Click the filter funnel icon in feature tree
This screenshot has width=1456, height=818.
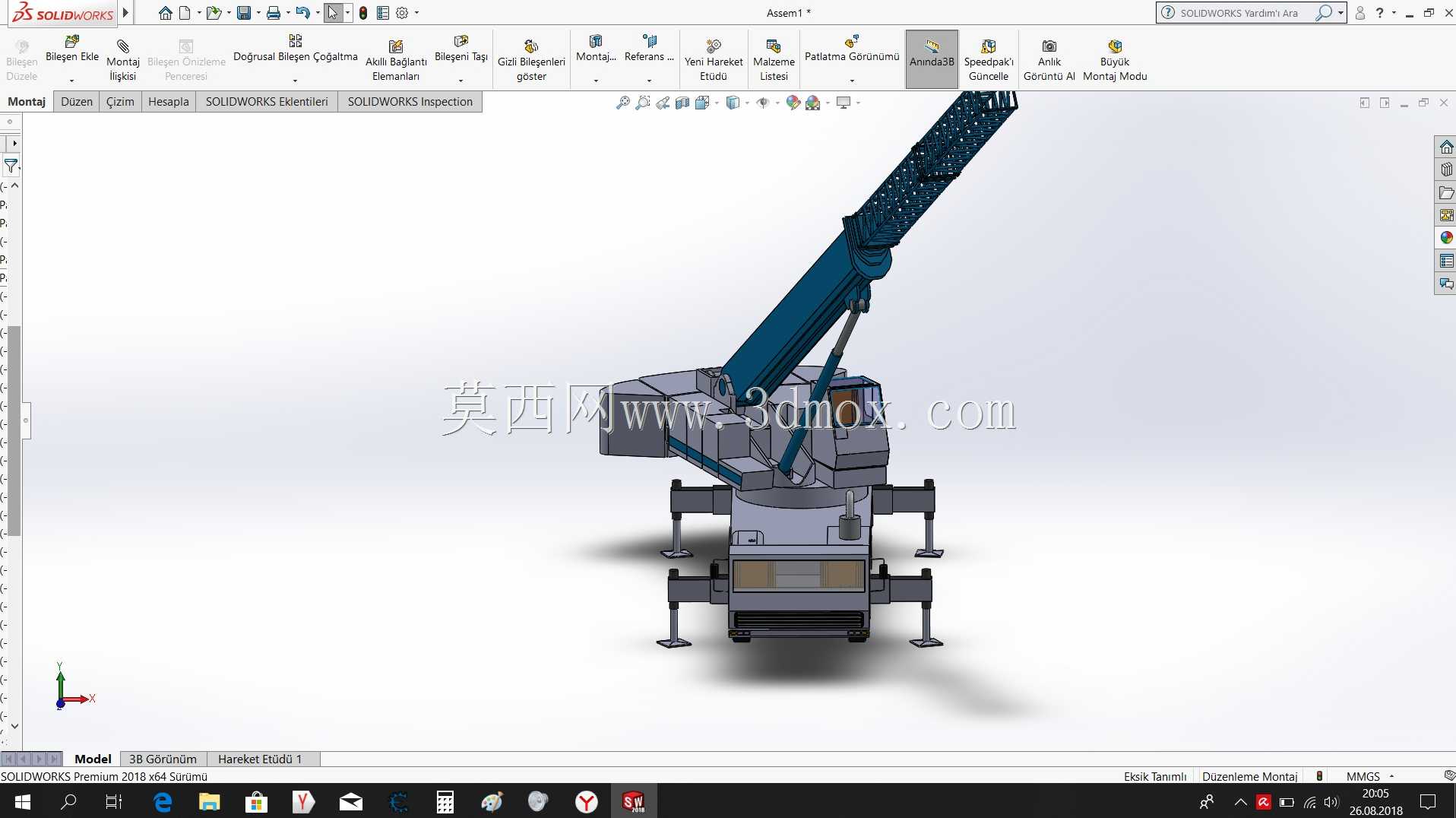pos(11,165)
